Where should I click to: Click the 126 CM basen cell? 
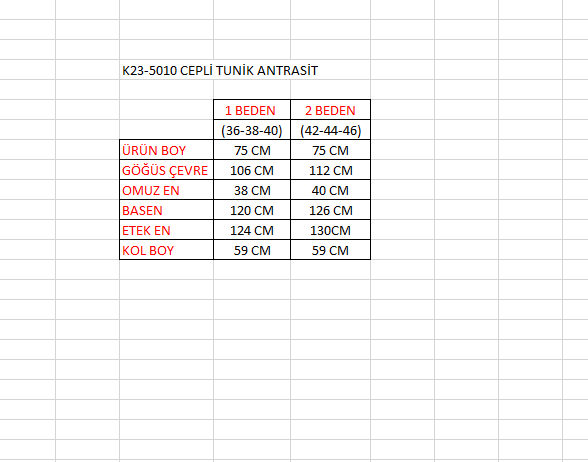330,210
